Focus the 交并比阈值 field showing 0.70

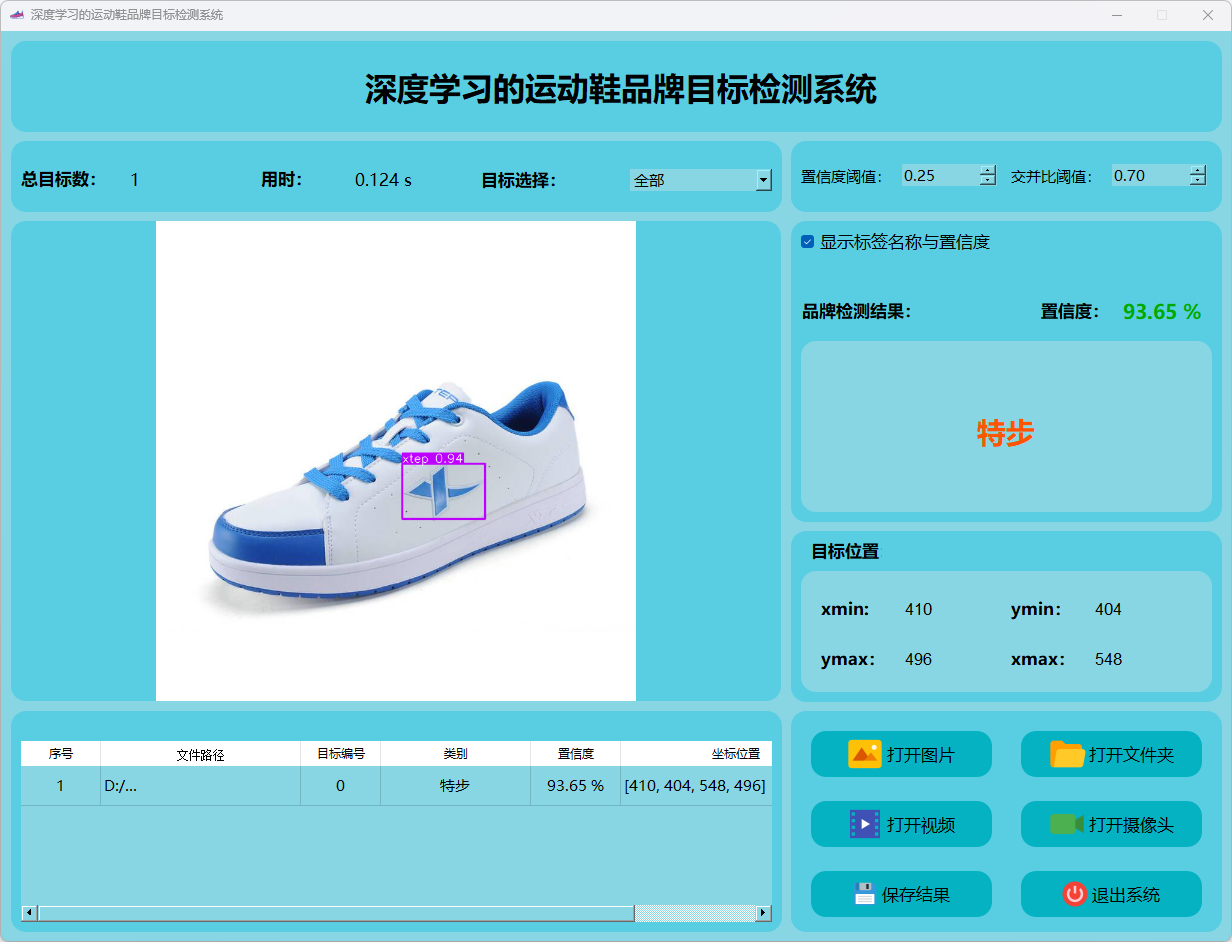click(x=1150, y=175)
